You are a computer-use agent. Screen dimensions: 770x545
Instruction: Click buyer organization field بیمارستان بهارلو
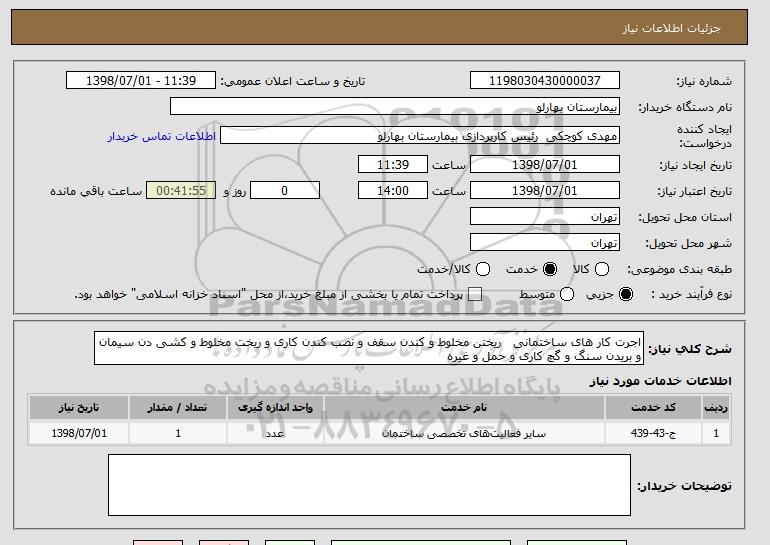tap(395, 107)
